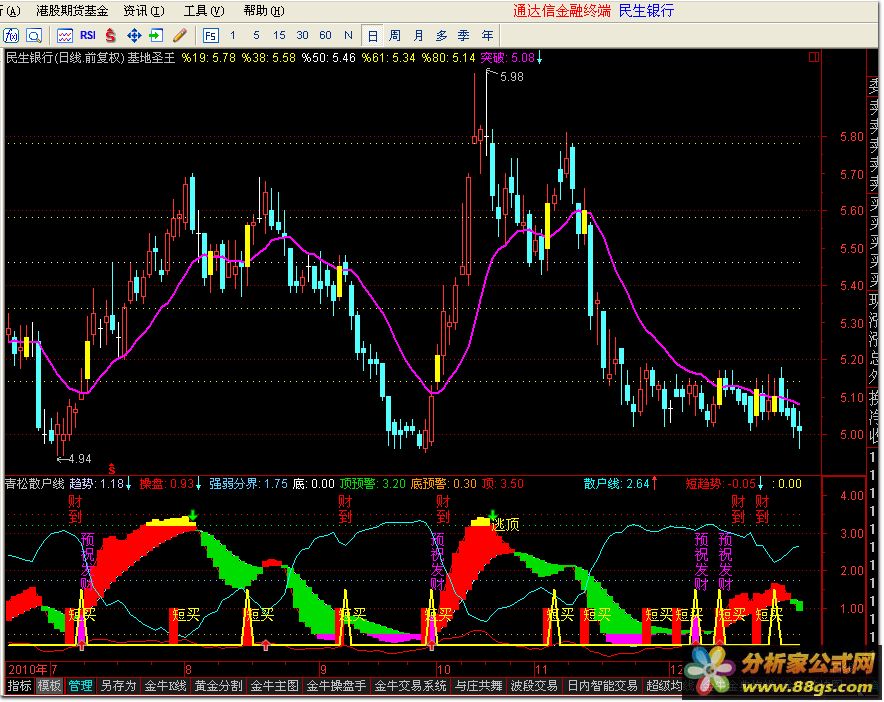The height and width of the screenshot is (702, 884).
Task: Switch to 黄金分割 indicator tab
Action: 219,686
